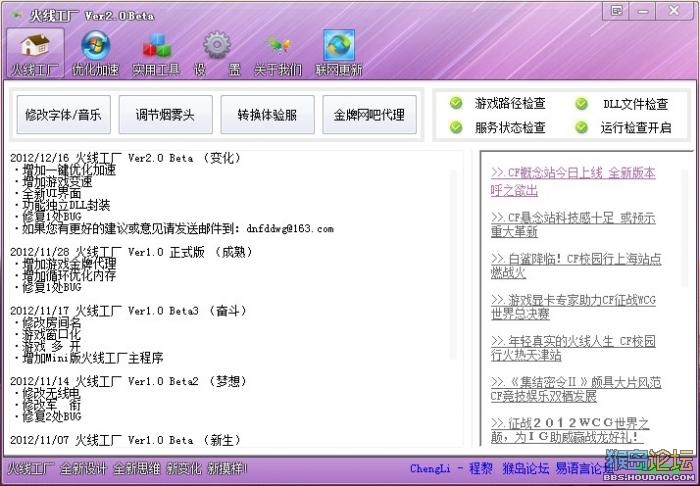Click the 服务状态检查 label

click(x=510, y=128)
